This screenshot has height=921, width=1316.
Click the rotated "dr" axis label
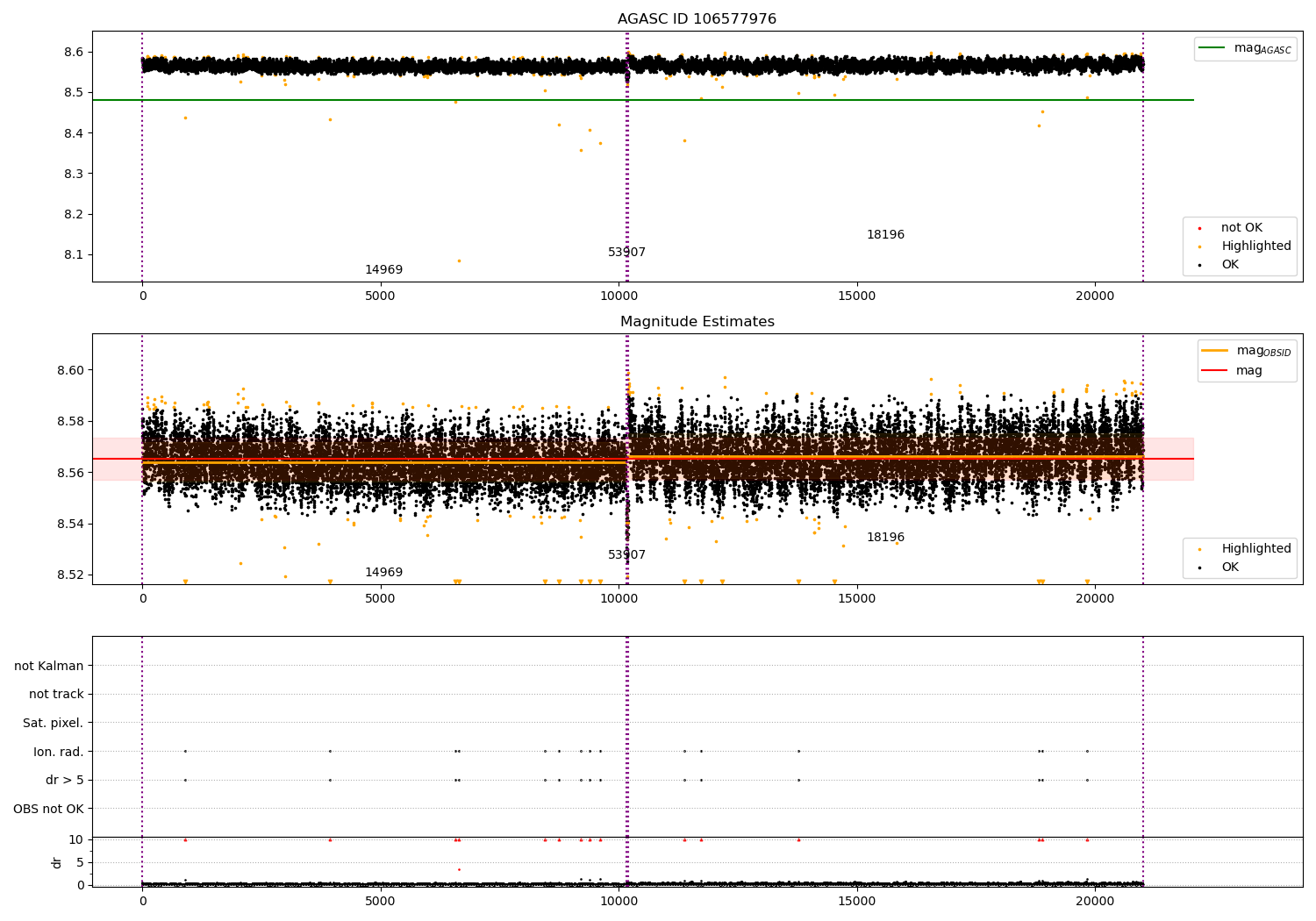click(57, 862)
